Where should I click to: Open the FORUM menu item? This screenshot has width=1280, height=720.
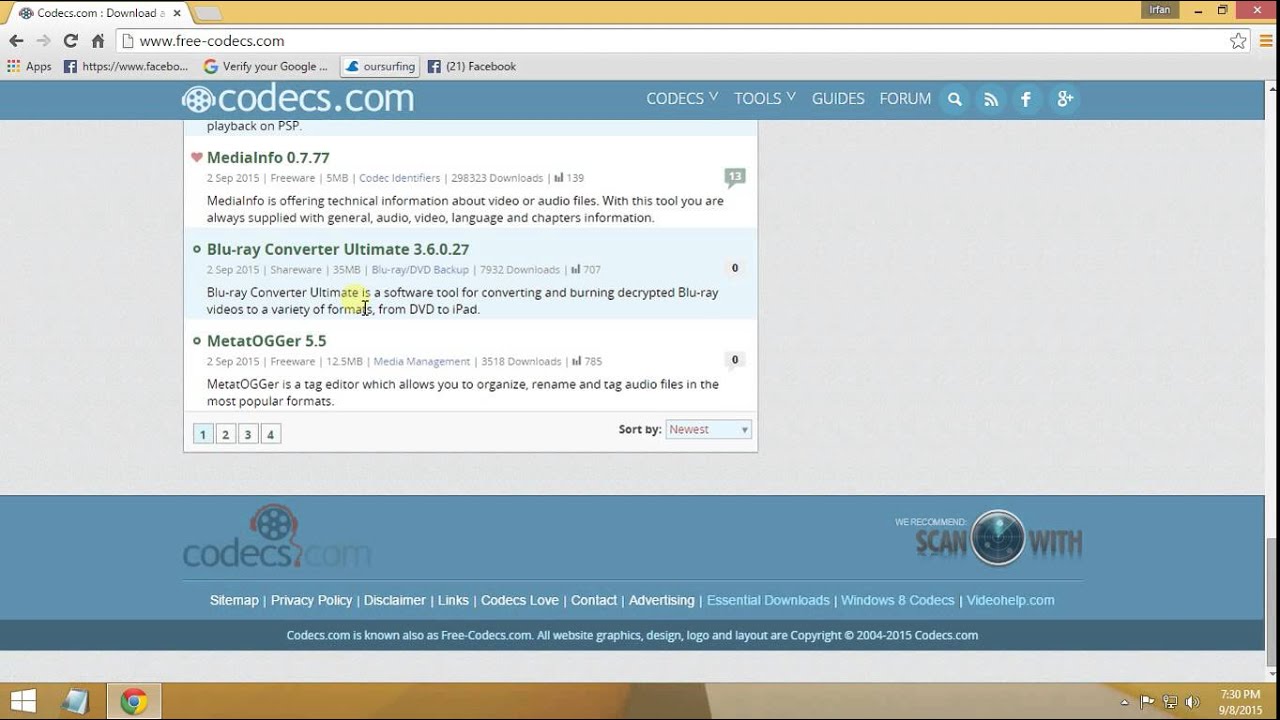[905, 98]
